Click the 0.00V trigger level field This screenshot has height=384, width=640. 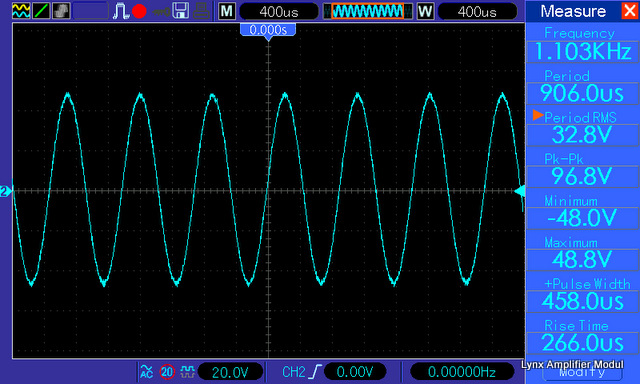(355, 372)
